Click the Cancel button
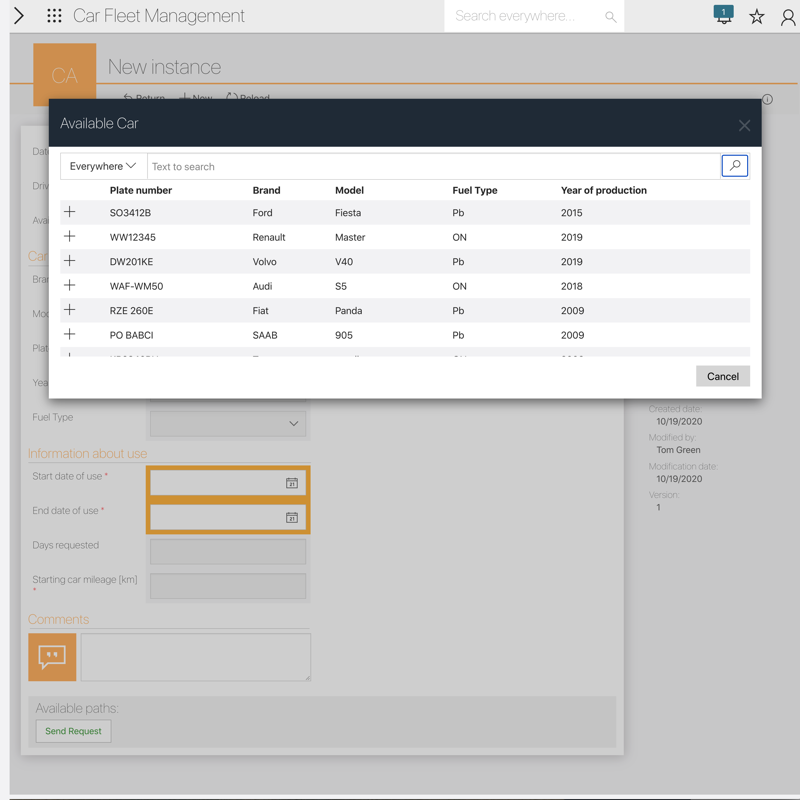 pyautogui.click(x=722, y=377)
